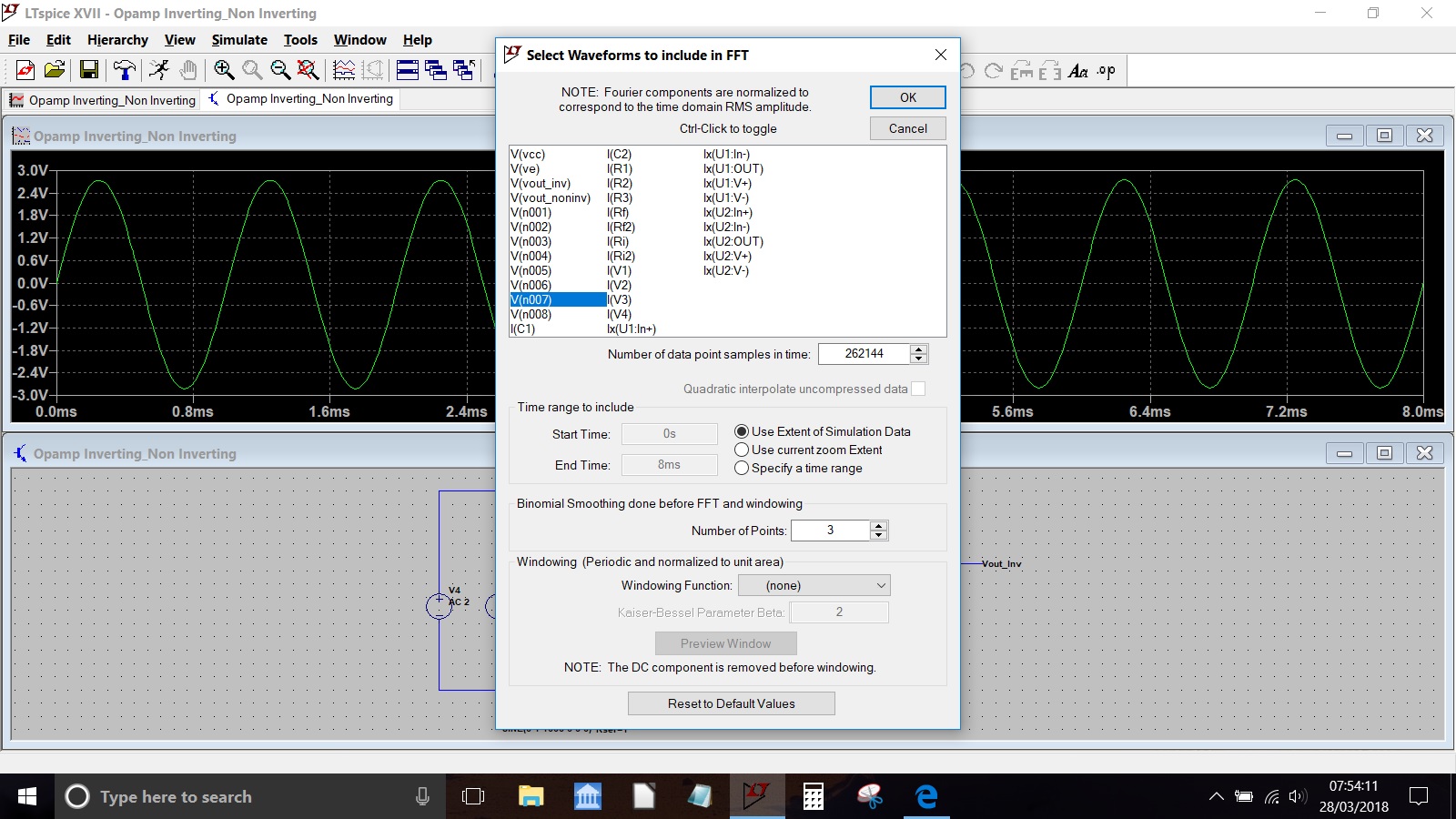1456x819 pixels.
Task: Click the data point samples field 262144
Action: [864, 354]
